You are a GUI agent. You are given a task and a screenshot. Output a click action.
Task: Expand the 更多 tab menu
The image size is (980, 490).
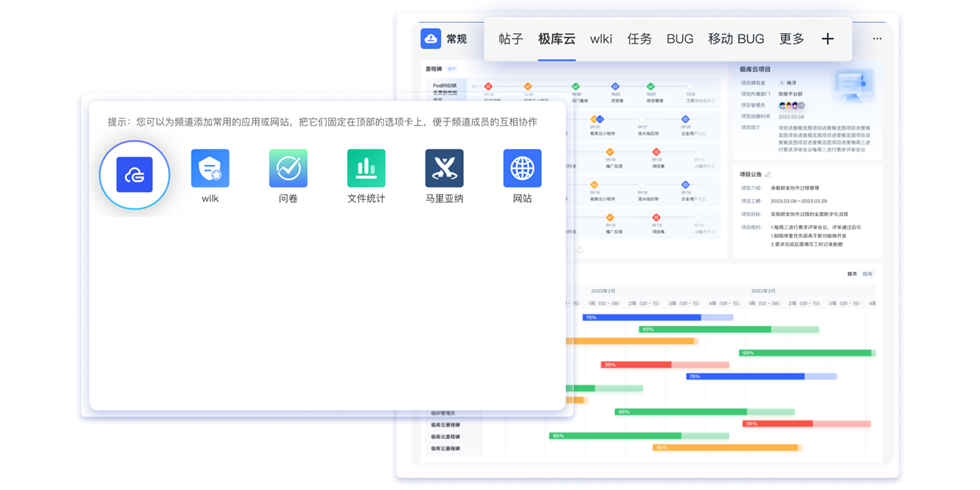pyautogui.click(x=791, y=39)
